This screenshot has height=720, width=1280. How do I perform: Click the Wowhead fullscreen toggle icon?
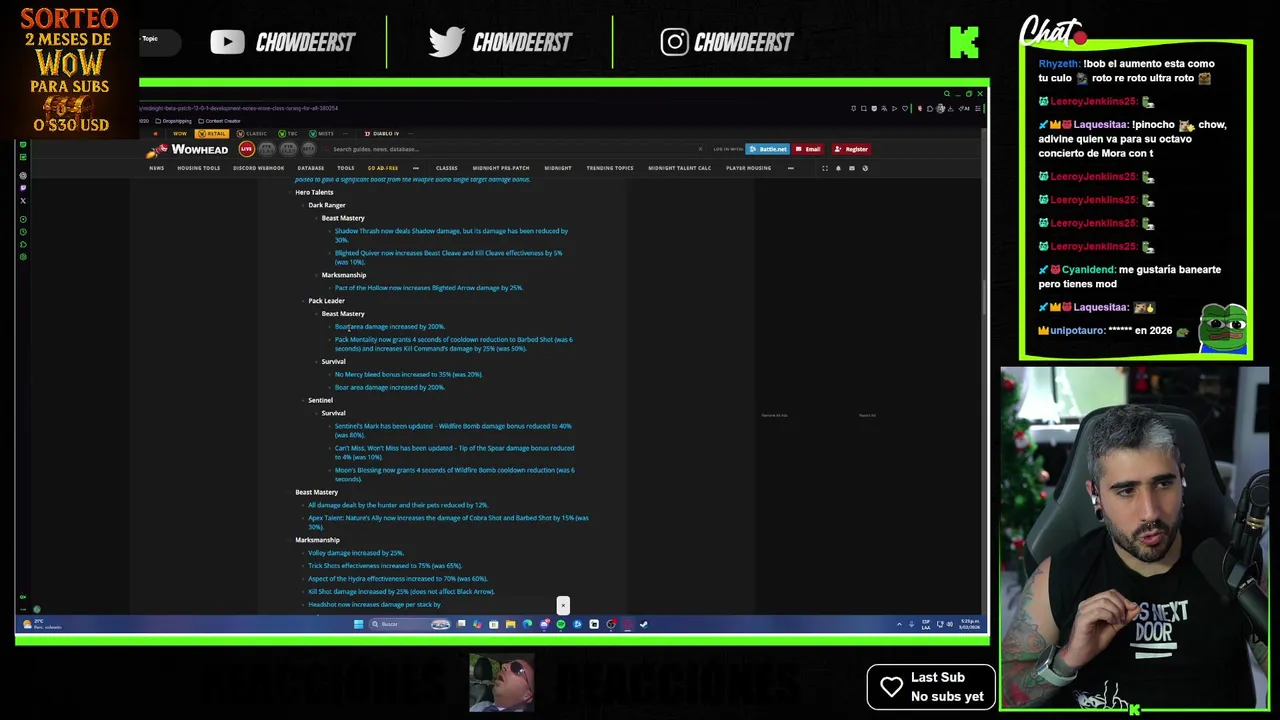(x=825, y=168)
